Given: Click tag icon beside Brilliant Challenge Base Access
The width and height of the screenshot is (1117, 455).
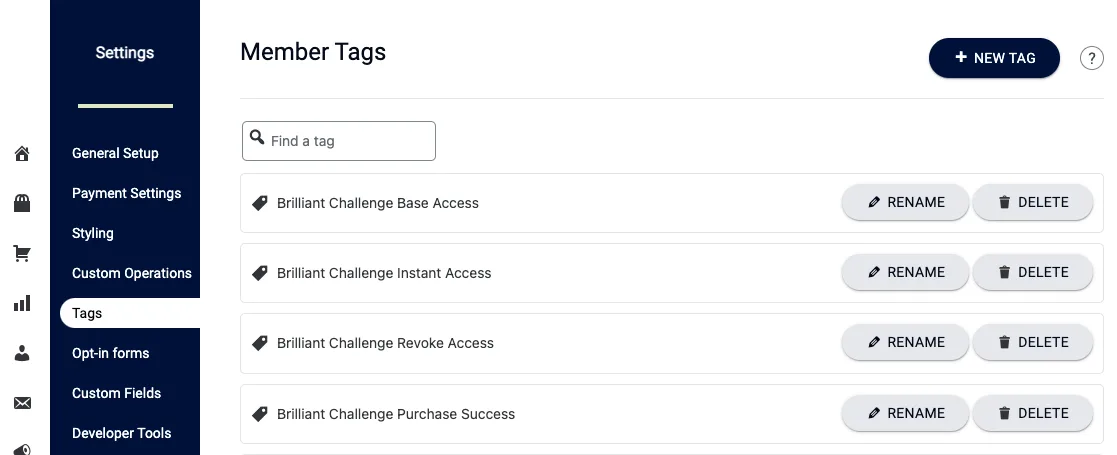Looking at the screenshot, I should [x=259, y=203].
